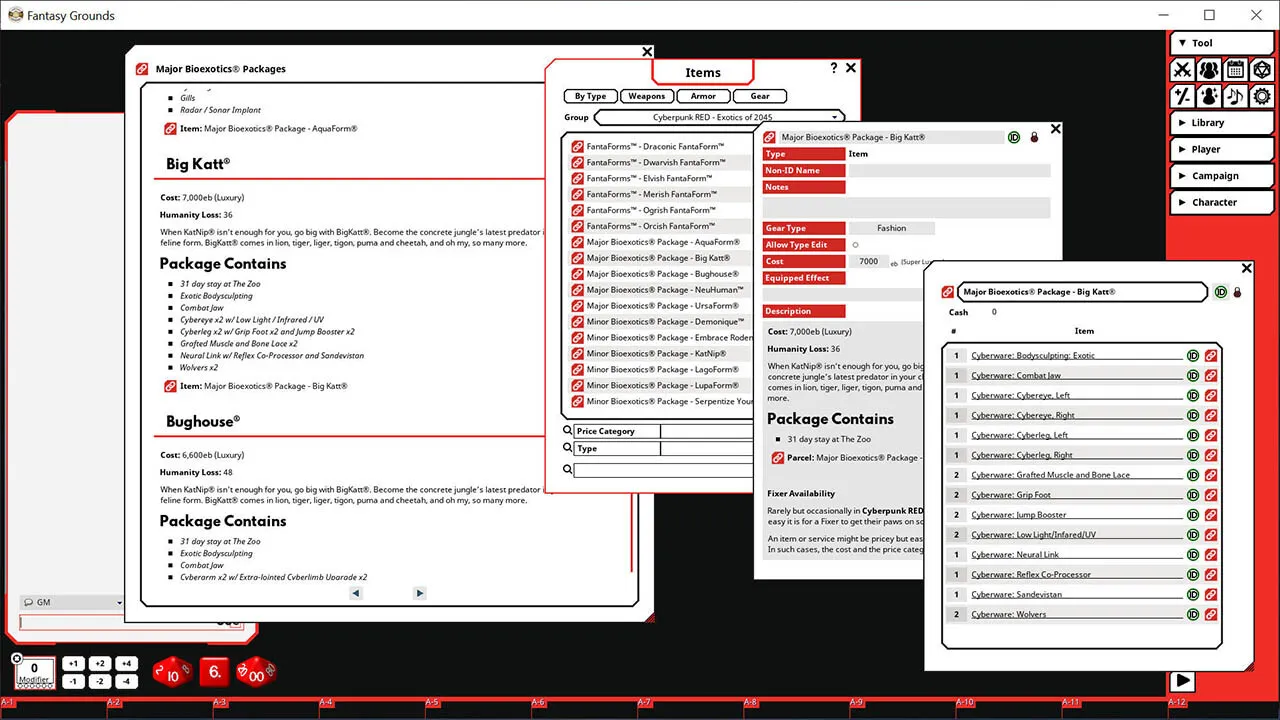Viewport: 1280px width, 720px height.
Task: Reset the modifier via circle icon
Action: (x=17, y=659)
